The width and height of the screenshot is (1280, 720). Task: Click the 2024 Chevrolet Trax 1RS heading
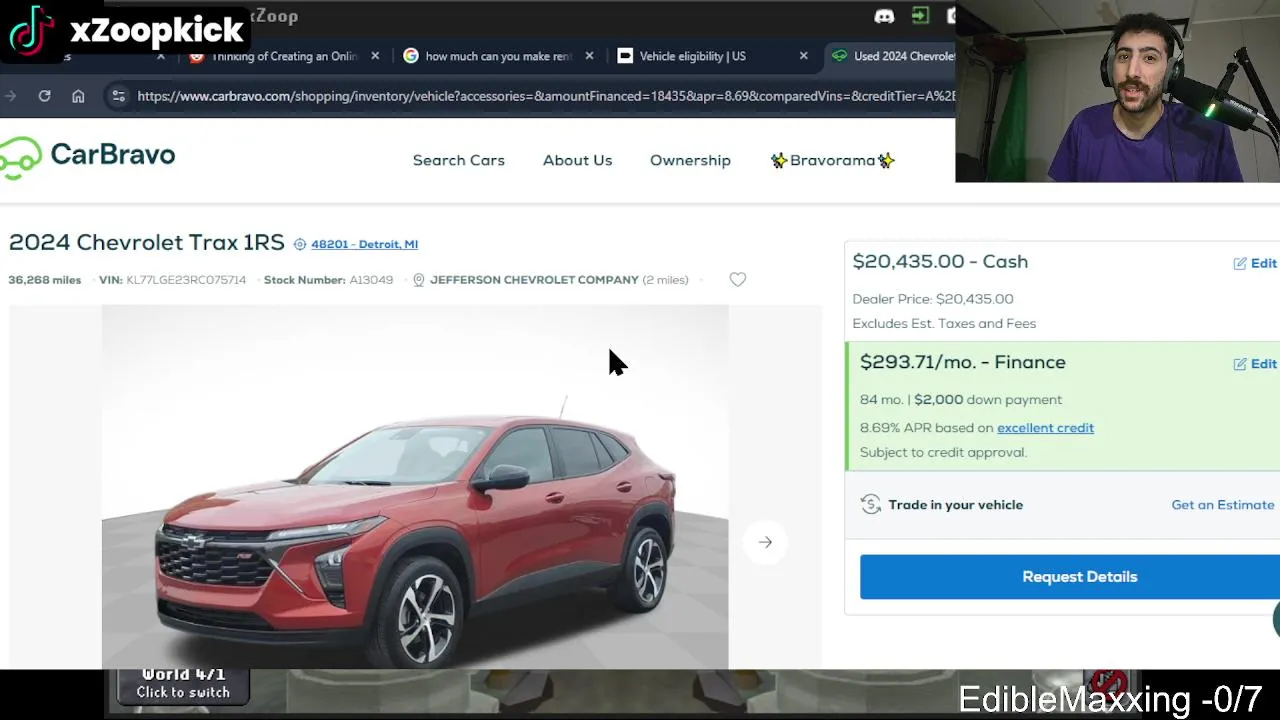pyautogui.click(x=146, y=242)
